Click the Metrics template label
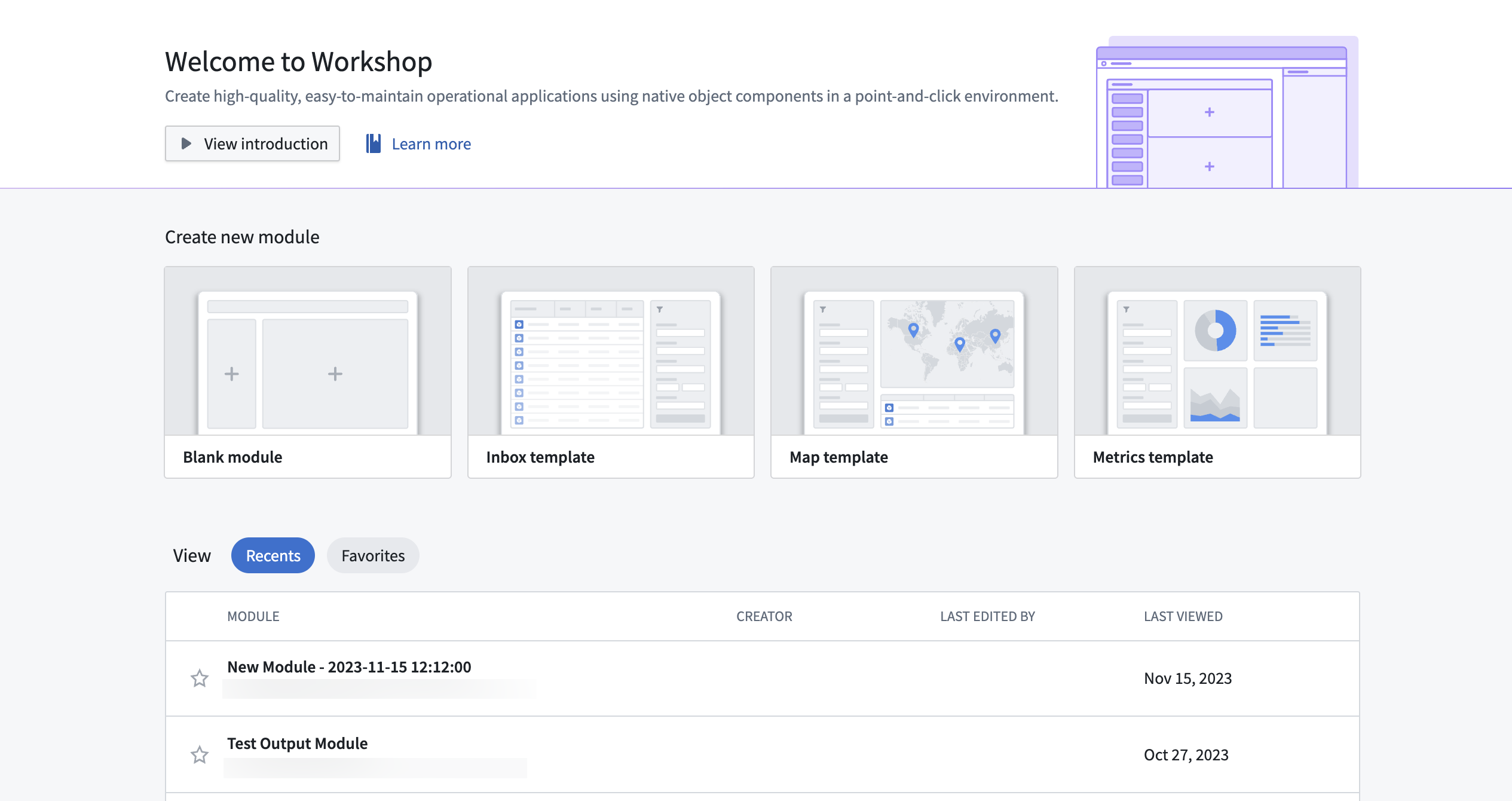Image resolution: width=1512 pixels, height=801 pixels. pos(1153,457)
